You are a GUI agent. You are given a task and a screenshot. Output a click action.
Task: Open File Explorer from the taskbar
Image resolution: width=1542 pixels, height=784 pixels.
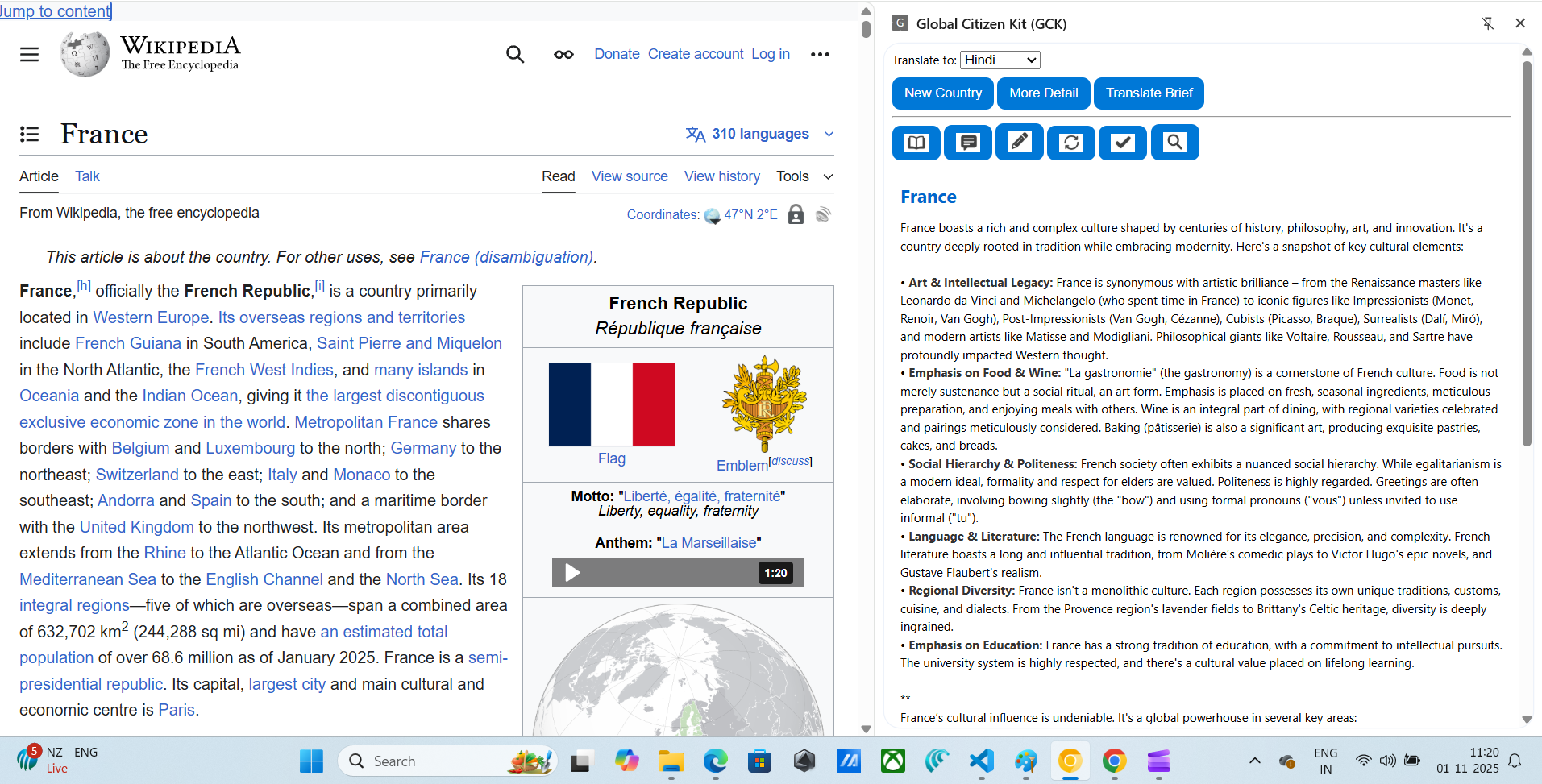pyautogui.click(x=671, y=761)
